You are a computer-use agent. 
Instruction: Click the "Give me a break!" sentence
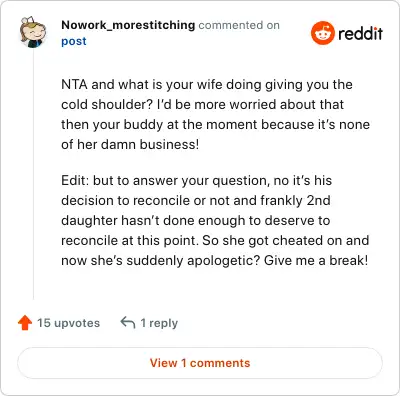[316, 260]
